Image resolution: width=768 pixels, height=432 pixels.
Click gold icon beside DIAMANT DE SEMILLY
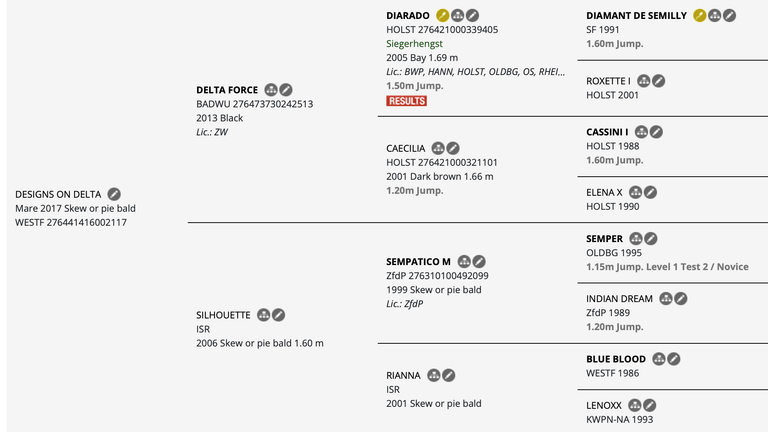pos(700,16)
